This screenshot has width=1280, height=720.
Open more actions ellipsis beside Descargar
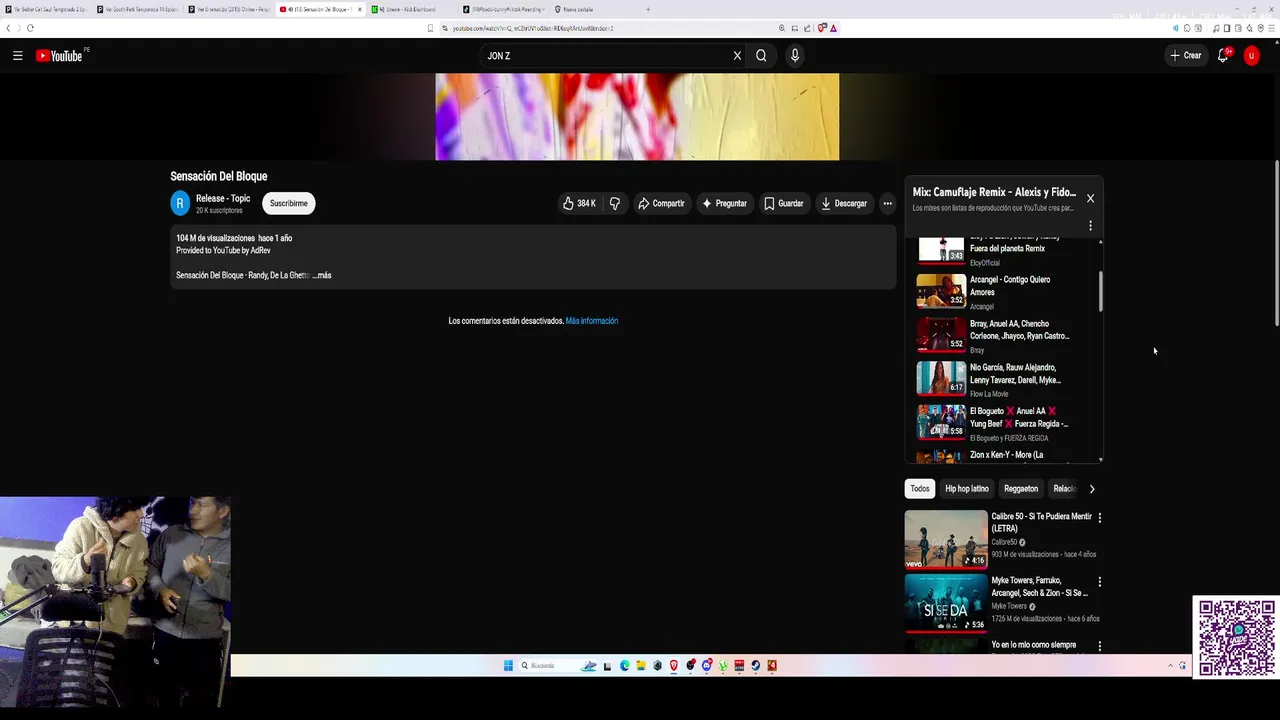click(887, 204)
